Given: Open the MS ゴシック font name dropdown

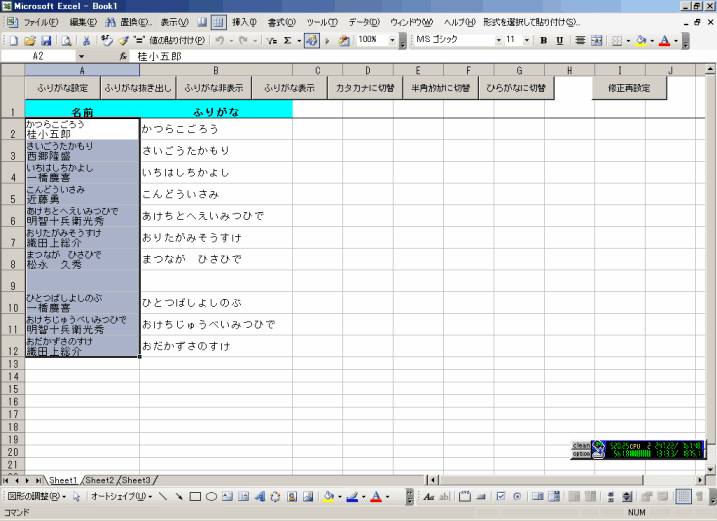Looking at the screenshot, I should pos(498,40).
